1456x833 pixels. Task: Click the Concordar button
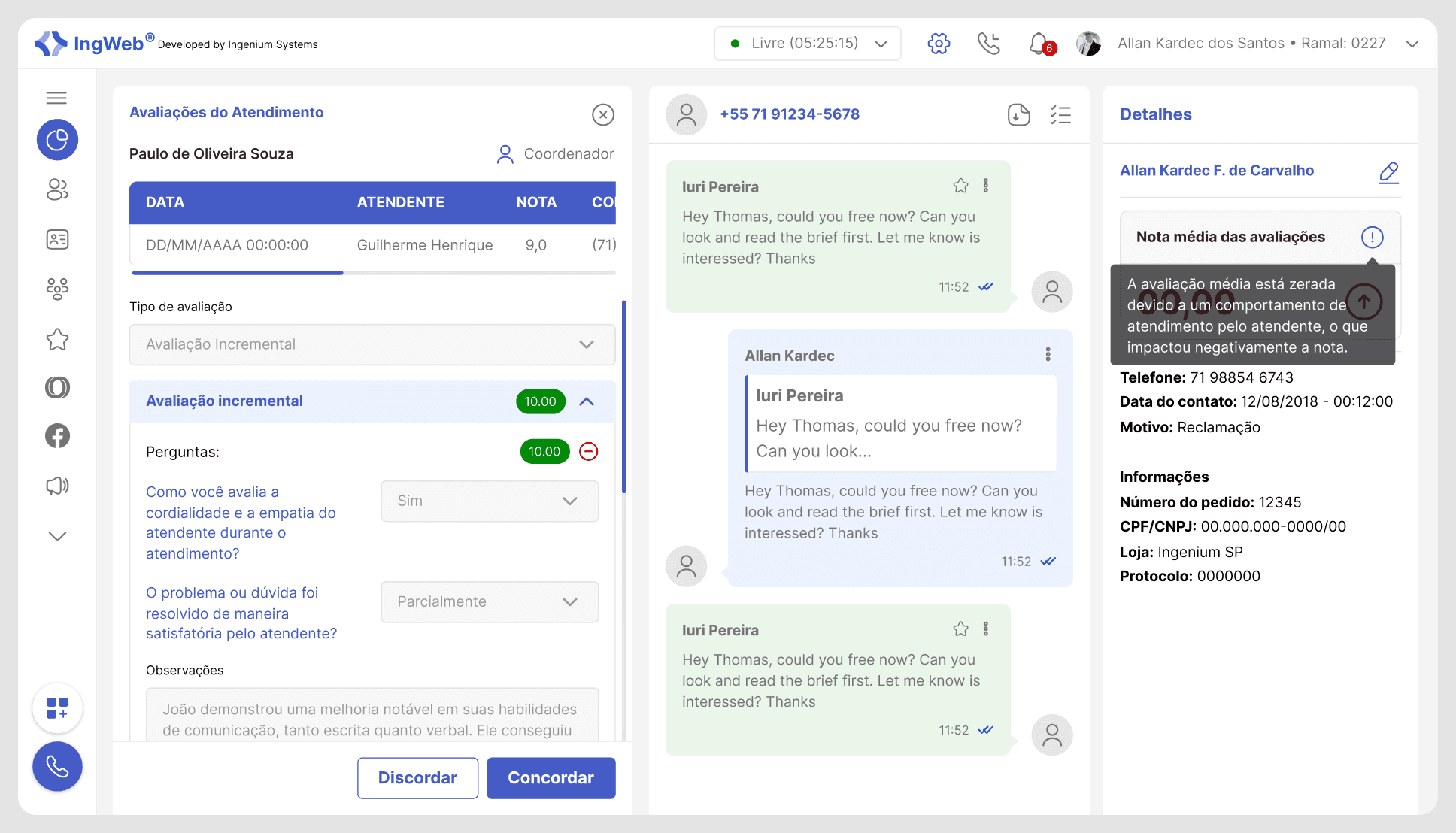551,778
